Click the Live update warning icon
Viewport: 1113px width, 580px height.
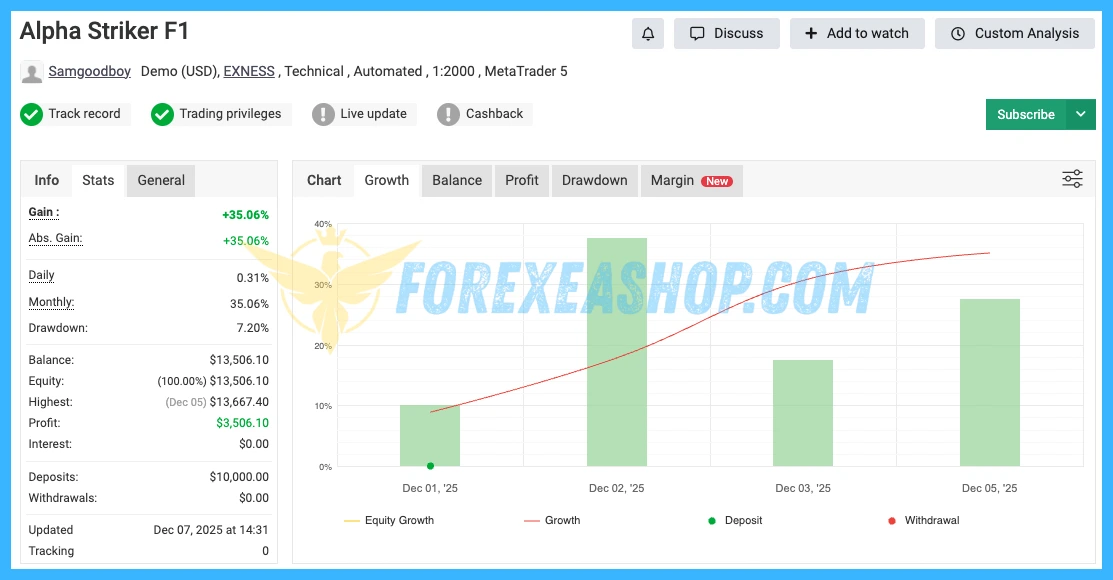tap(323, 114)
